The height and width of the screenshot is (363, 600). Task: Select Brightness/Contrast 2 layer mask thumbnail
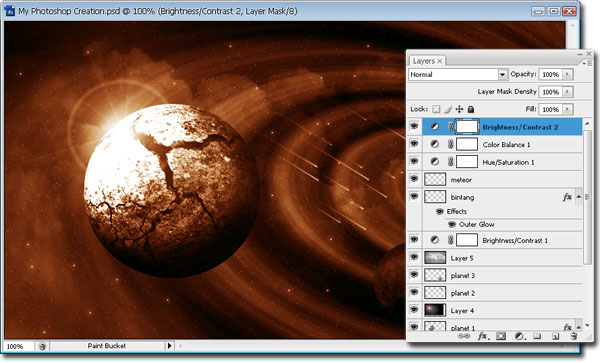click(x=467, y=127)
